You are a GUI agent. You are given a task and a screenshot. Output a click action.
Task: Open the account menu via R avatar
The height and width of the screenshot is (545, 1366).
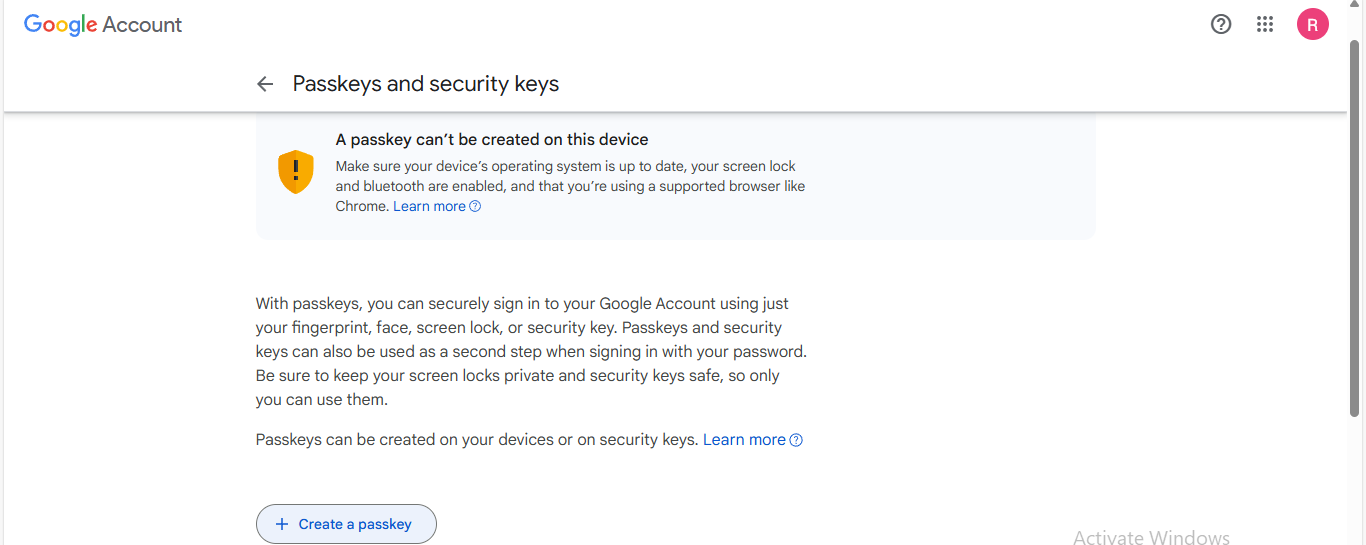coord(1312,25)
